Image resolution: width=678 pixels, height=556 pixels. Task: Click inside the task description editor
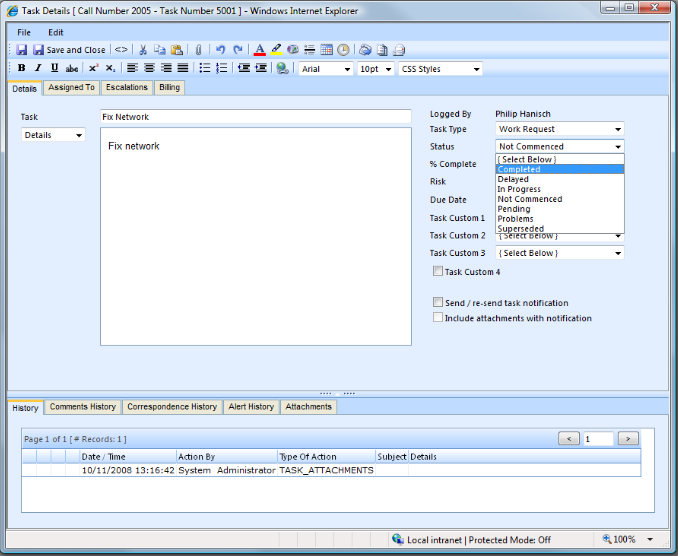[x=256, y=236]
